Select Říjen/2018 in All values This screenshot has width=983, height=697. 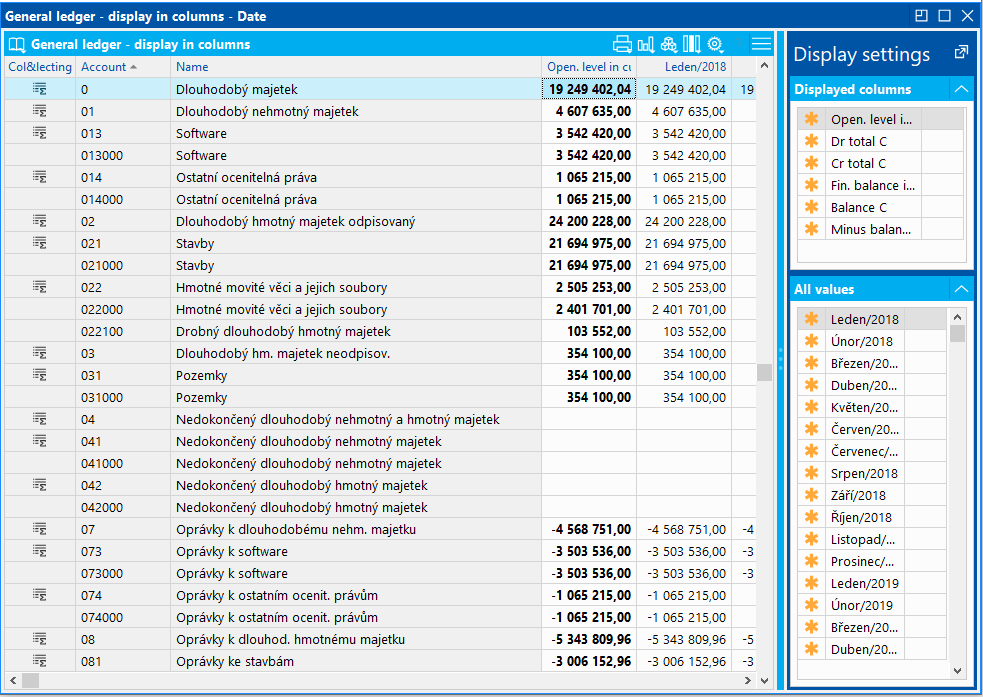coord(872,517)
